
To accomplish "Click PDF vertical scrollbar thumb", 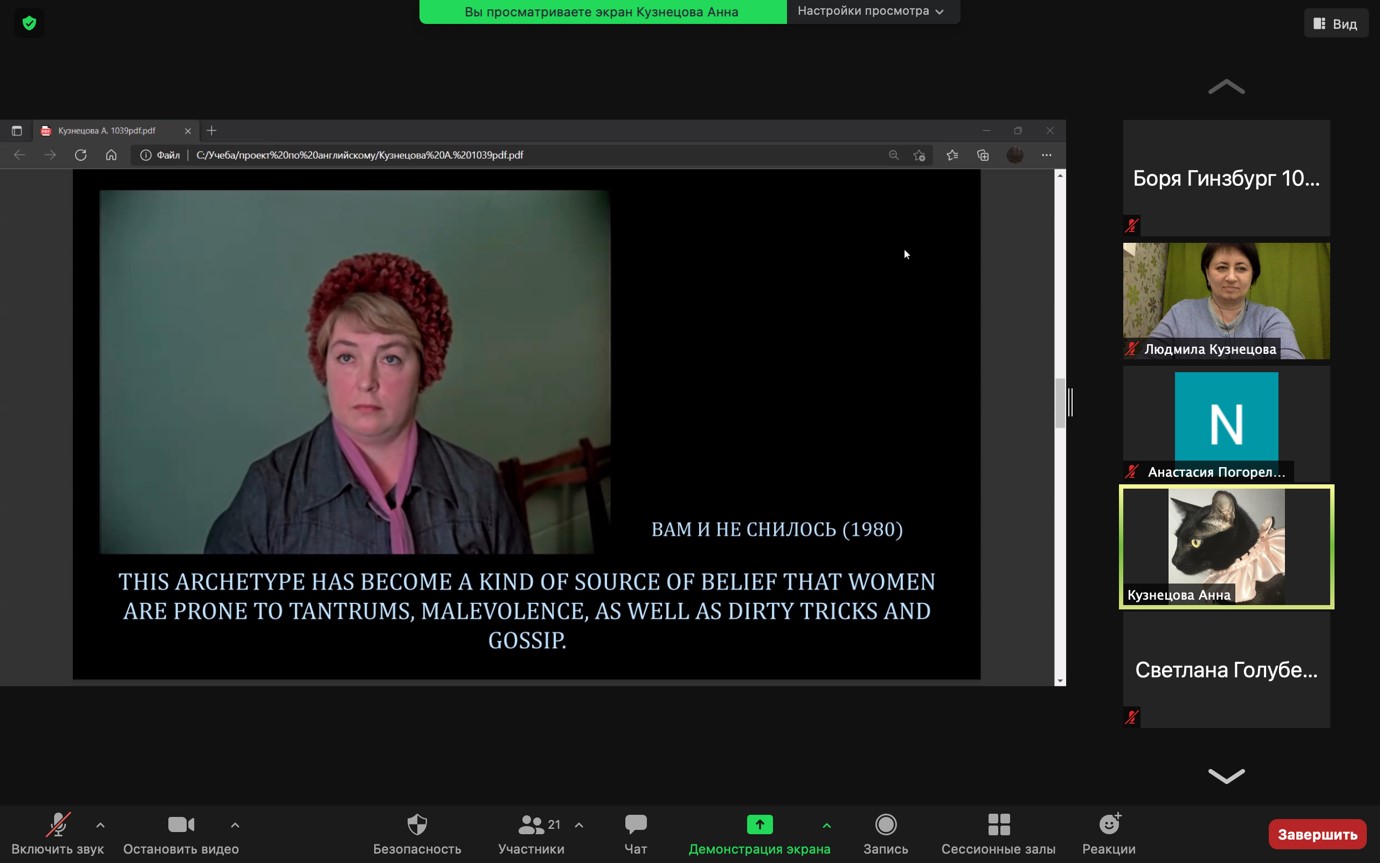I will (1060, 403).
